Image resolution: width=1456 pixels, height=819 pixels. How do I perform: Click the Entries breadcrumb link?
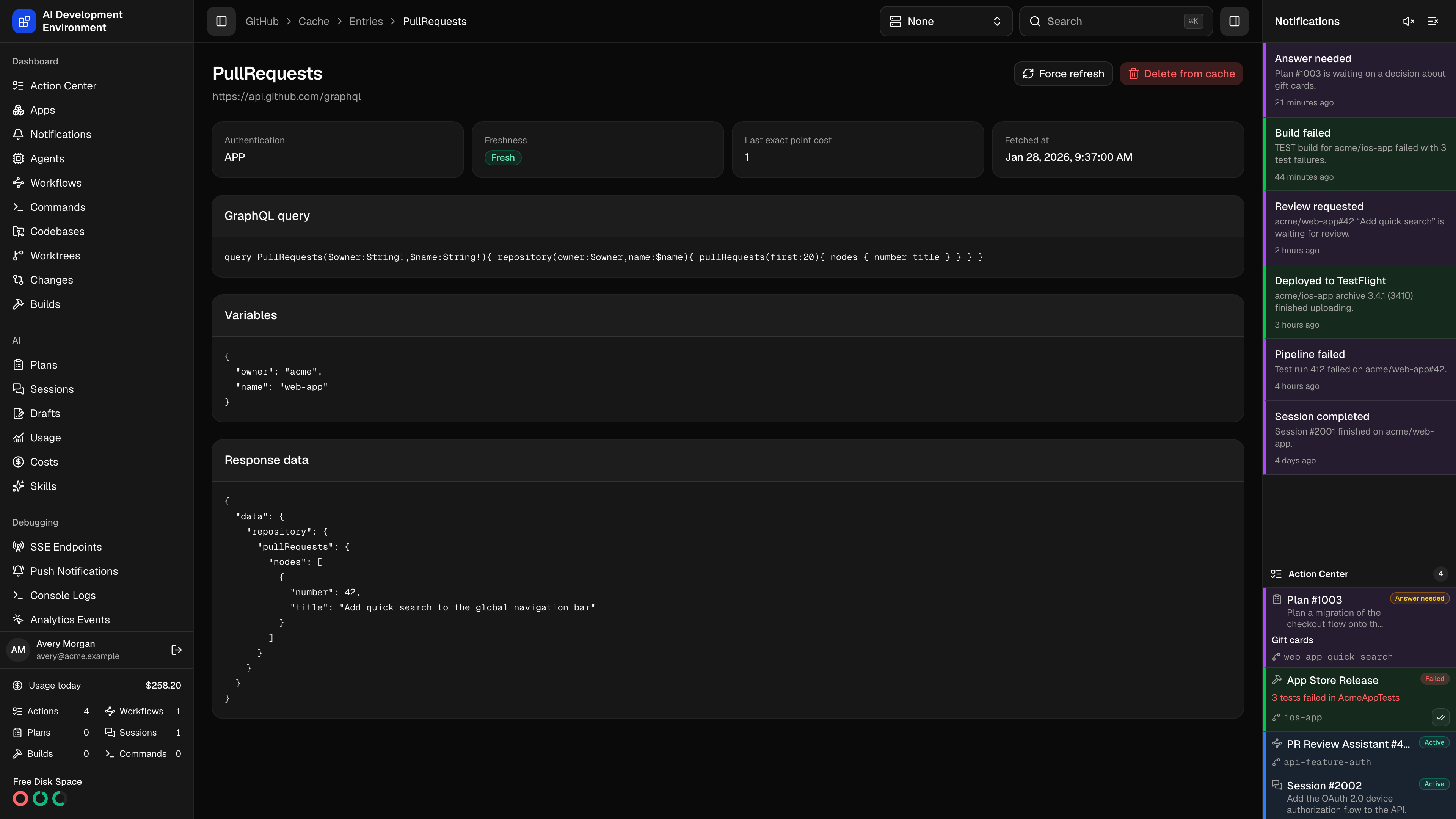pos(366,22)
